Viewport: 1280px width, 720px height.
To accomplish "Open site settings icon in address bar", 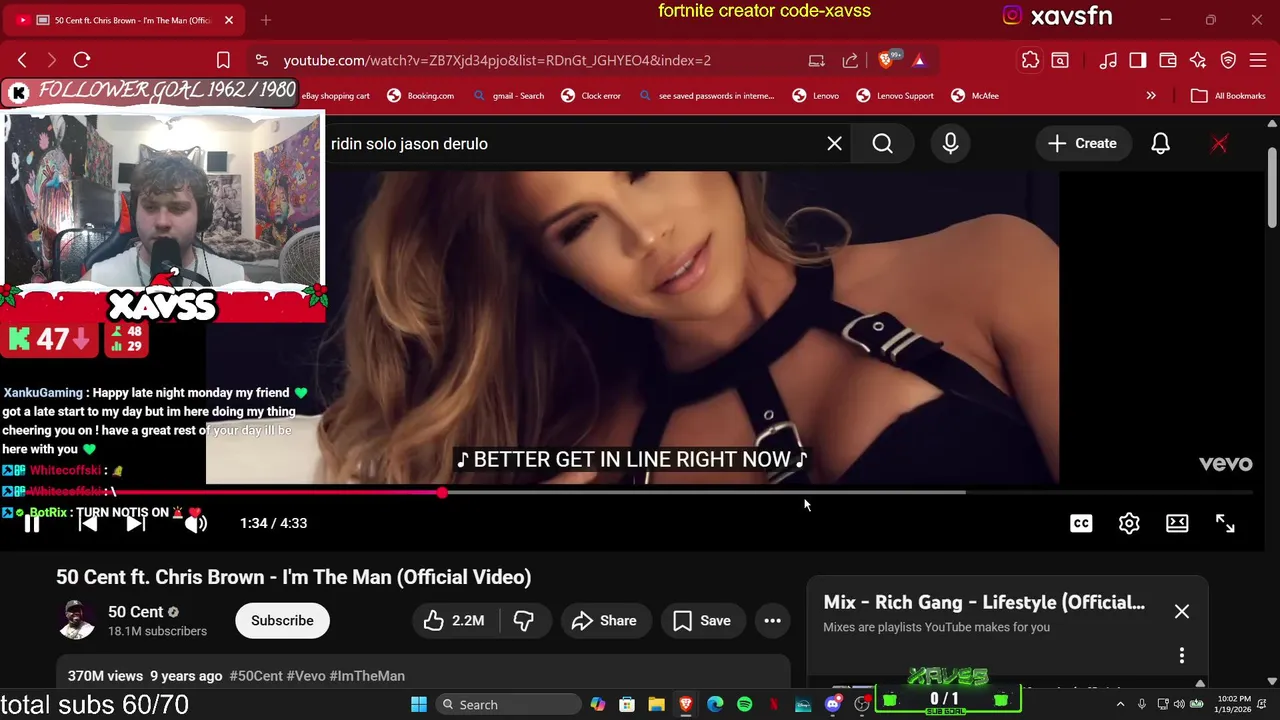I will 261,60.
